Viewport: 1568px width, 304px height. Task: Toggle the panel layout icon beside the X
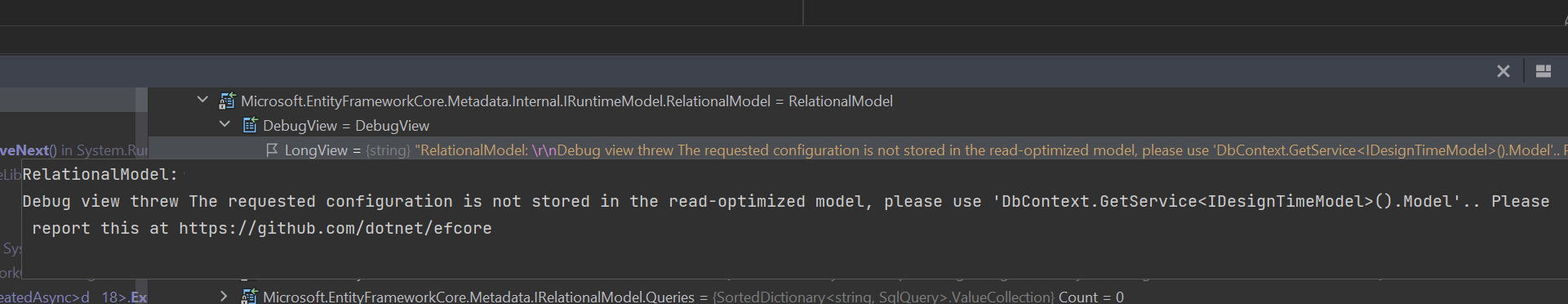coord(1544,71)
